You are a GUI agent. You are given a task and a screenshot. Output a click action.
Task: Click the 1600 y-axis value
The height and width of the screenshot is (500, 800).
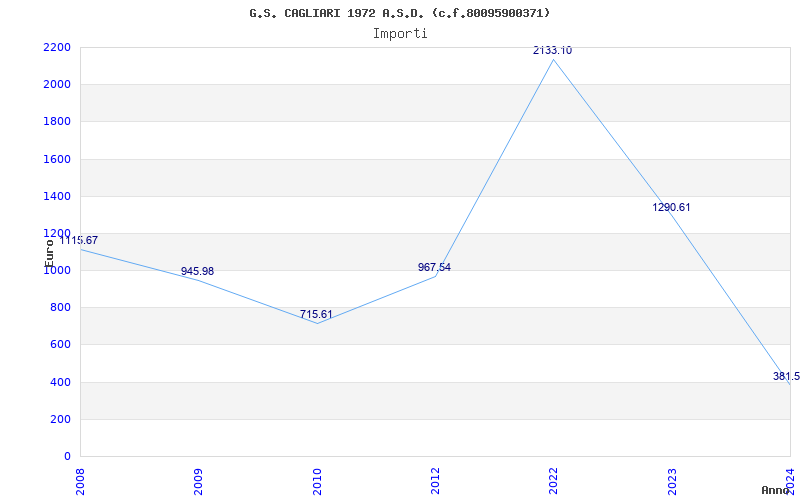click(x=57, y=159)
